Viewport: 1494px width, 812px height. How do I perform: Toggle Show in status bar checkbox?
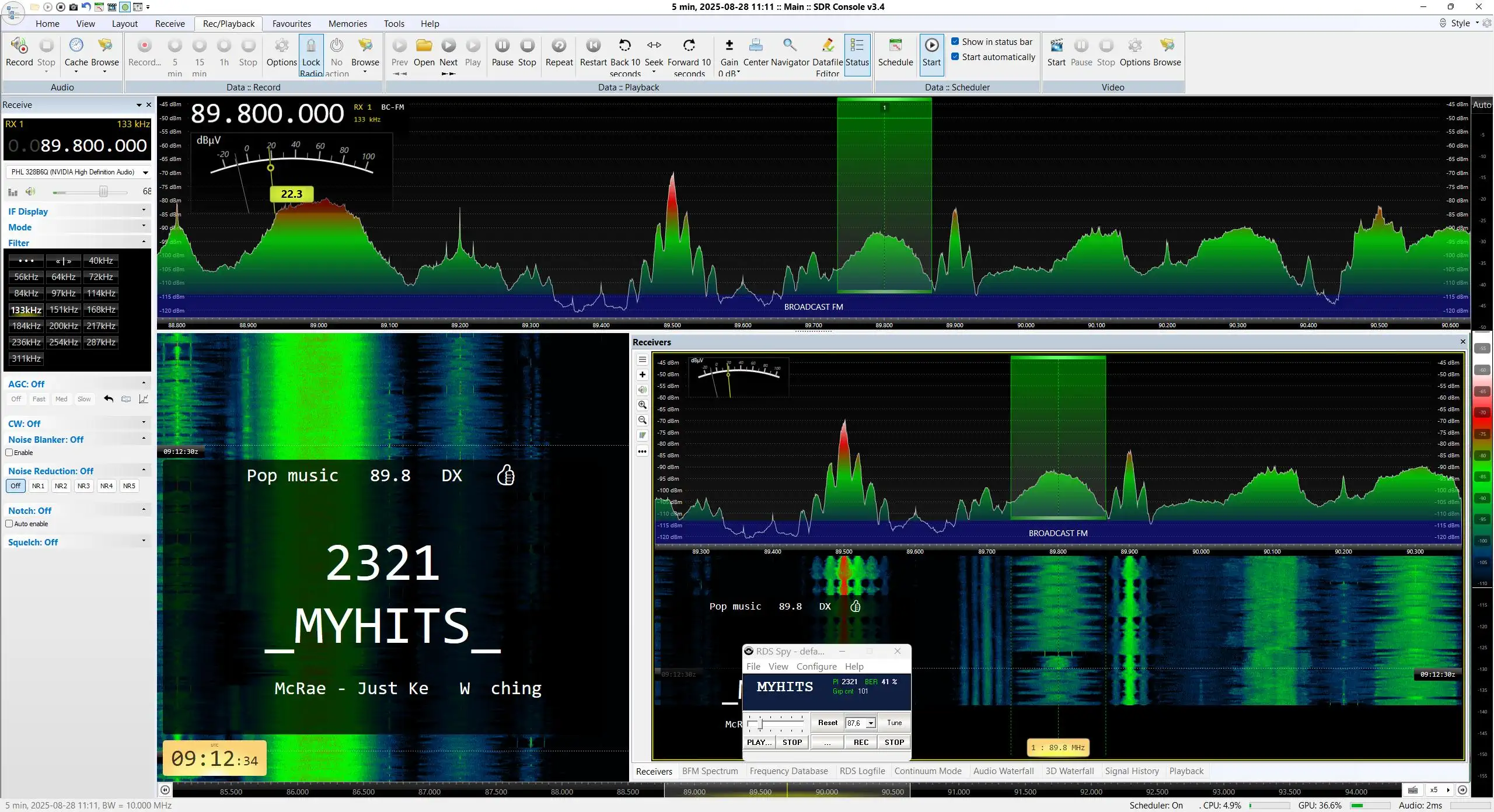955,41
